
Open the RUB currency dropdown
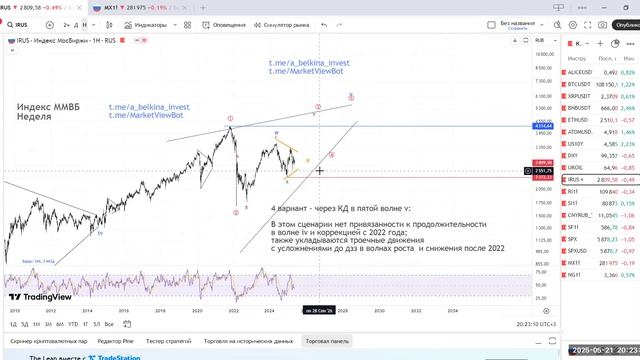pos(546,40)
